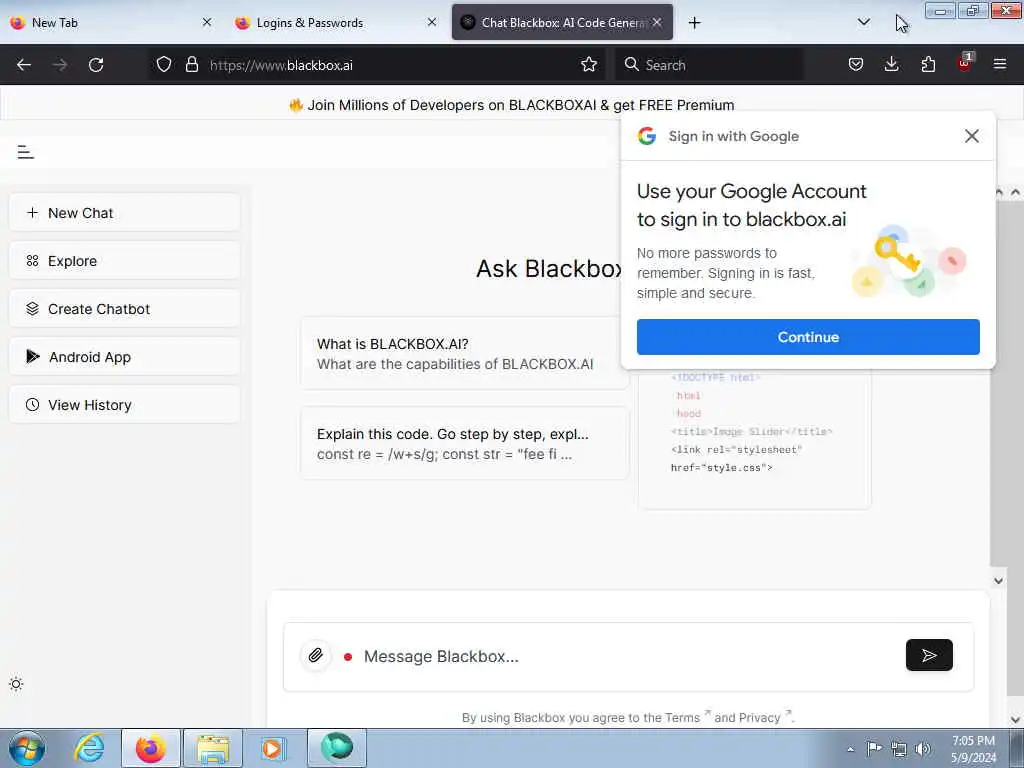Click Continue to sign in with Google
The width and height of the screenshot is (1024, 768).
click(x=808, y=337)
